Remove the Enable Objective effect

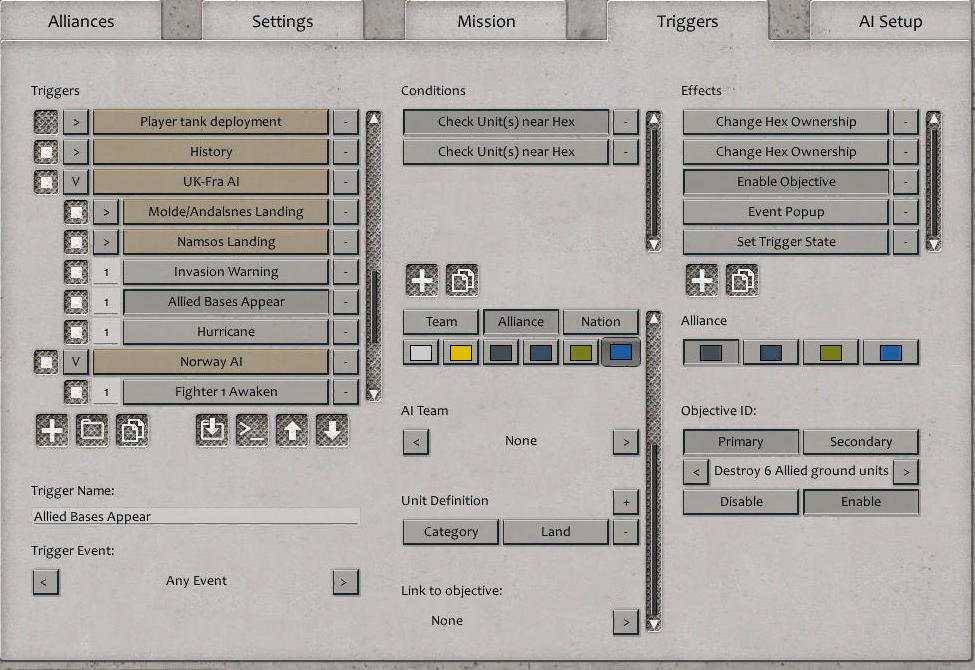906,182
